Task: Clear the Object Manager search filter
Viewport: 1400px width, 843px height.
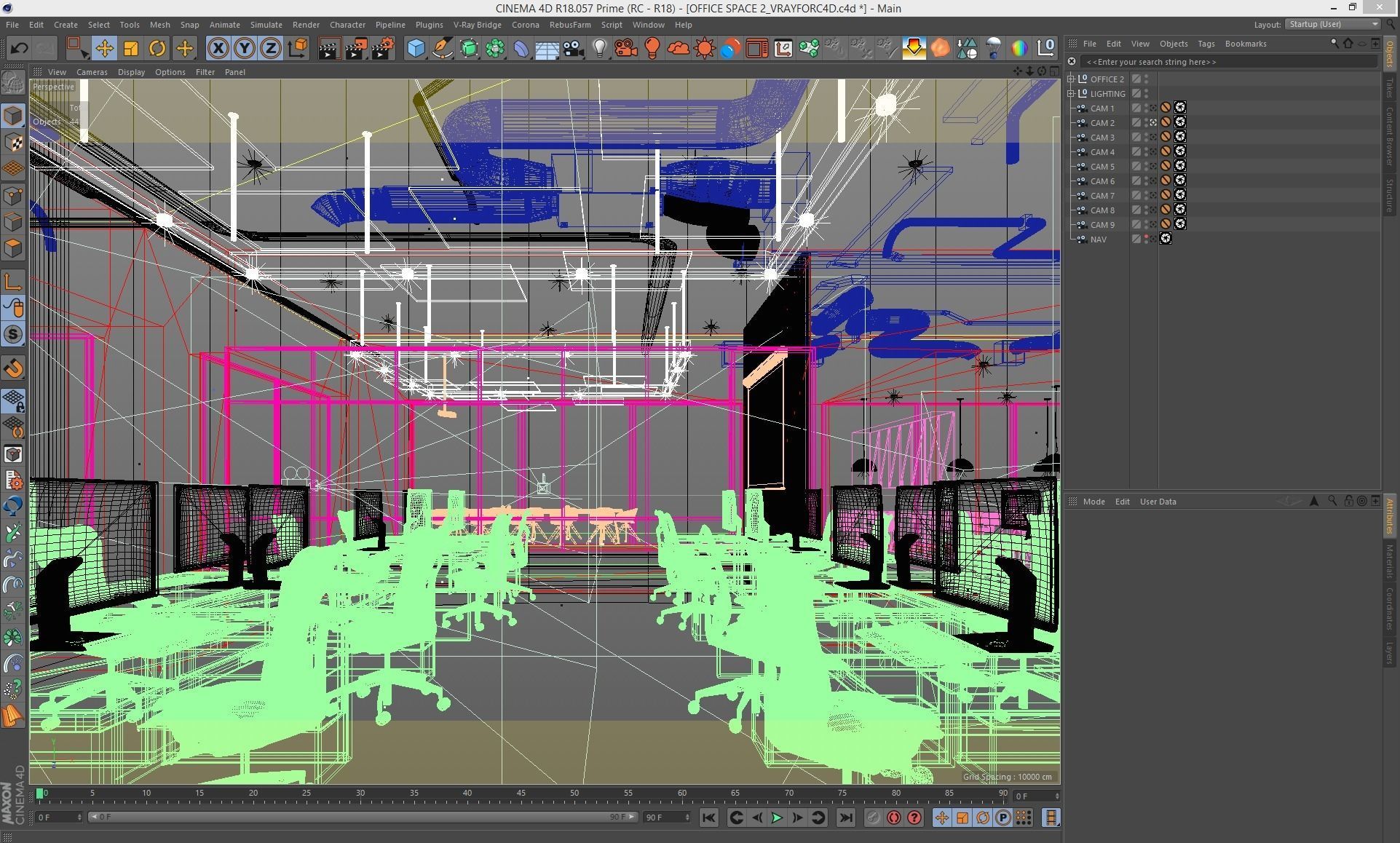Action: point(1072,62)
